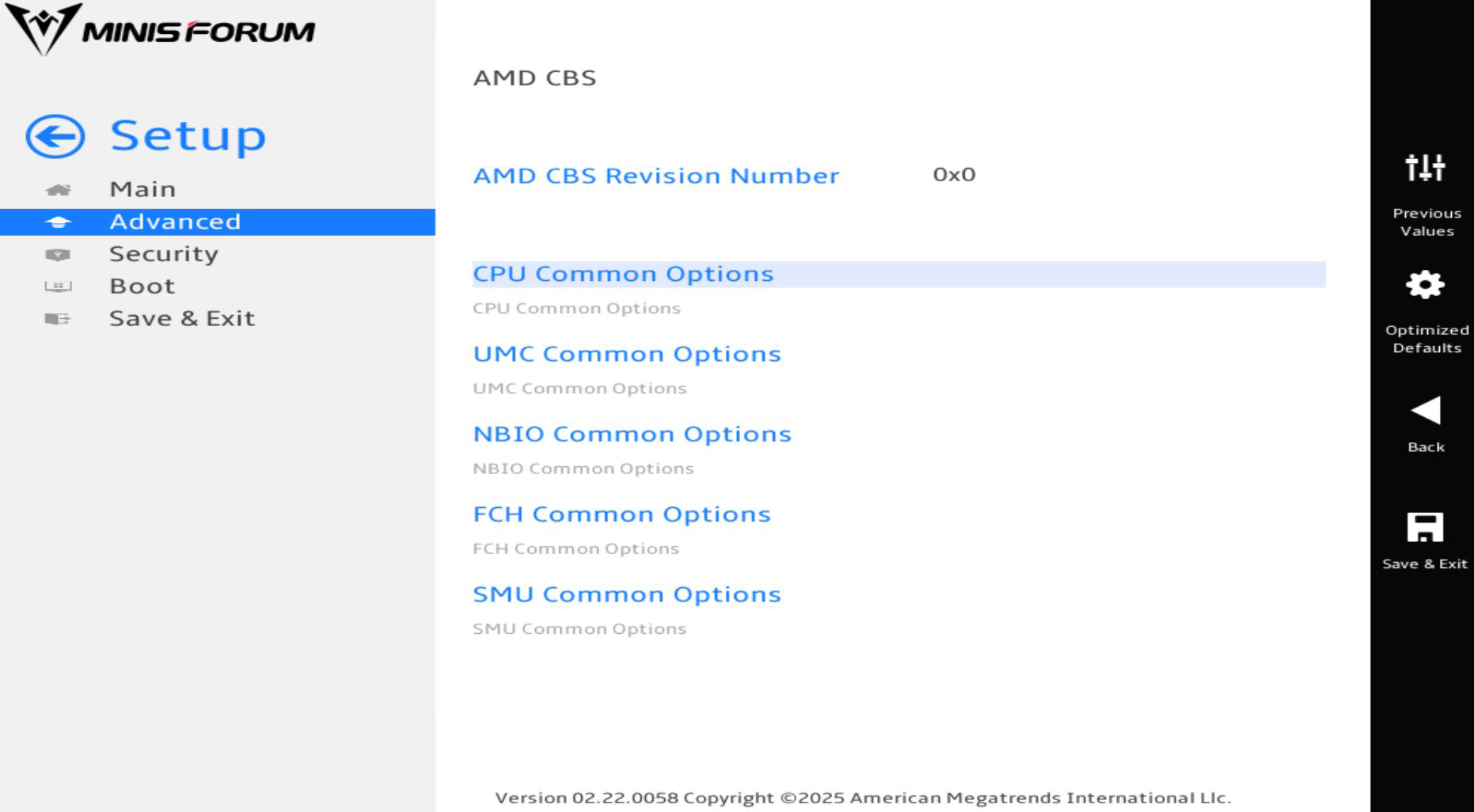Open FCH Common Options submenu

[x=621, y=514]
